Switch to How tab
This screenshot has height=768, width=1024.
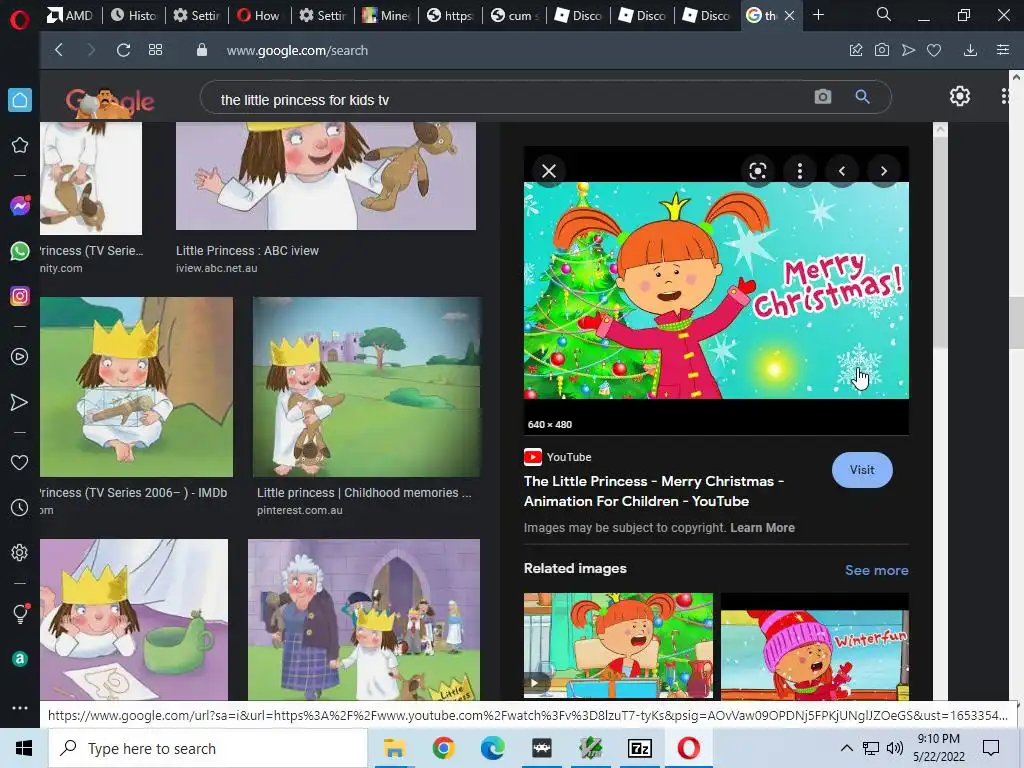pyautogui.click(x=258, y=15)
